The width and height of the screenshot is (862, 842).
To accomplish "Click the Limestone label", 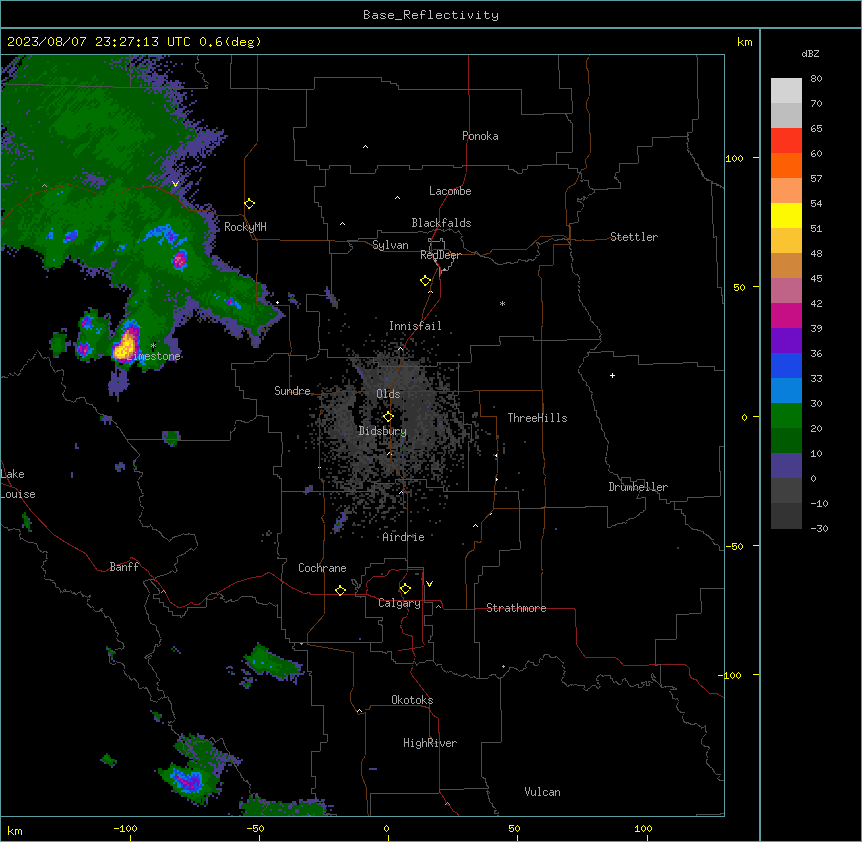I will 153,356.
